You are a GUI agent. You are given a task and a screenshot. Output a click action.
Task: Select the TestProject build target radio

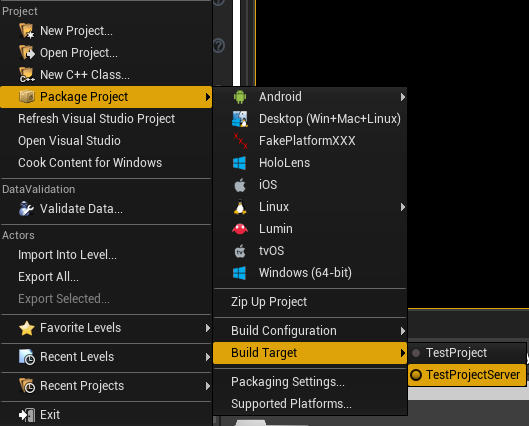[x=416, y=353]
